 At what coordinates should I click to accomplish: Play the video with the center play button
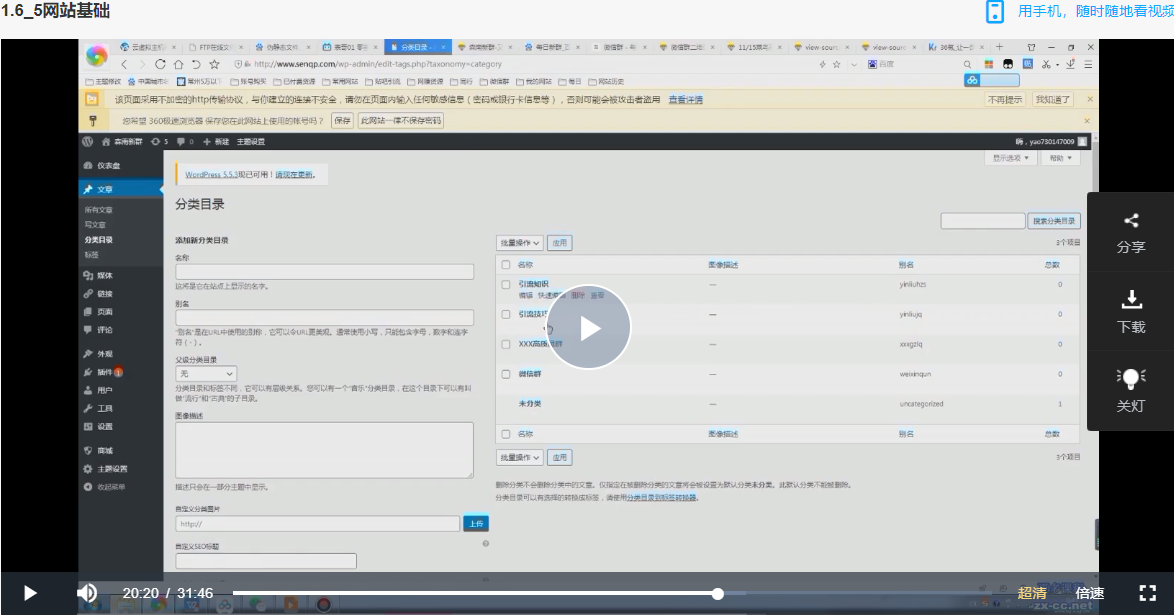click(588, 327)
